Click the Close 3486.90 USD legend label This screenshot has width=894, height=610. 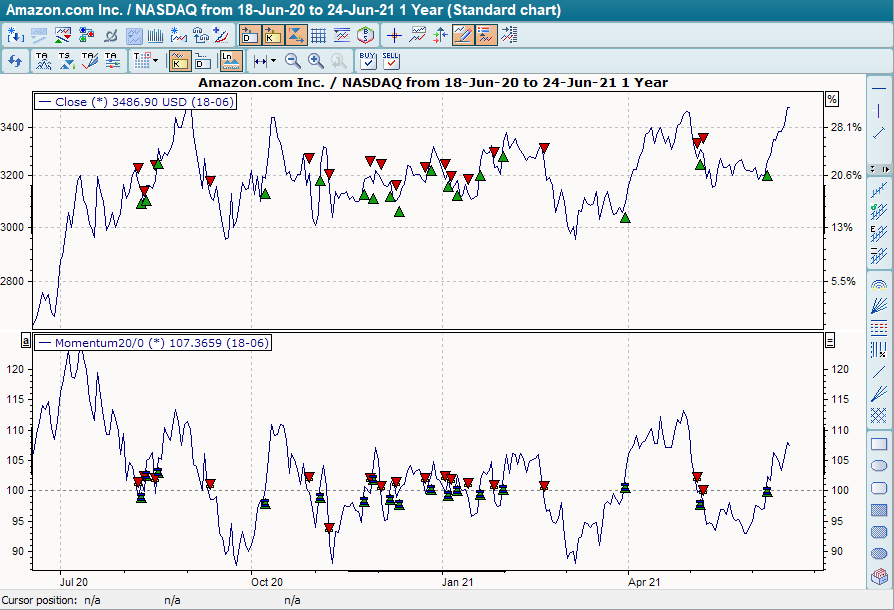pos(130,101)
